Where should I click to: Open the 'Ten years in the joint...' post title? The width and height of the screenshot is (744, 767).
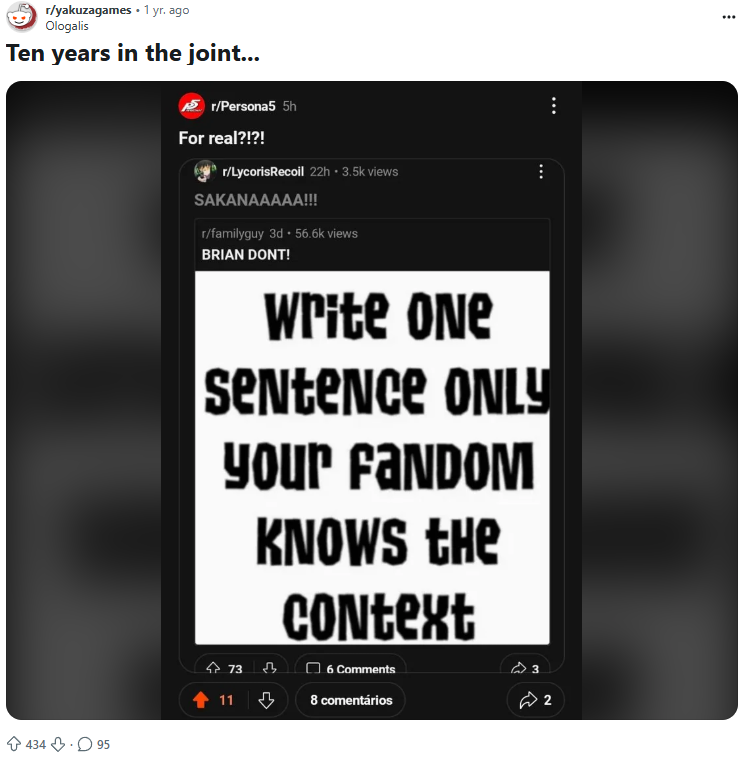[x=133, y=53]
